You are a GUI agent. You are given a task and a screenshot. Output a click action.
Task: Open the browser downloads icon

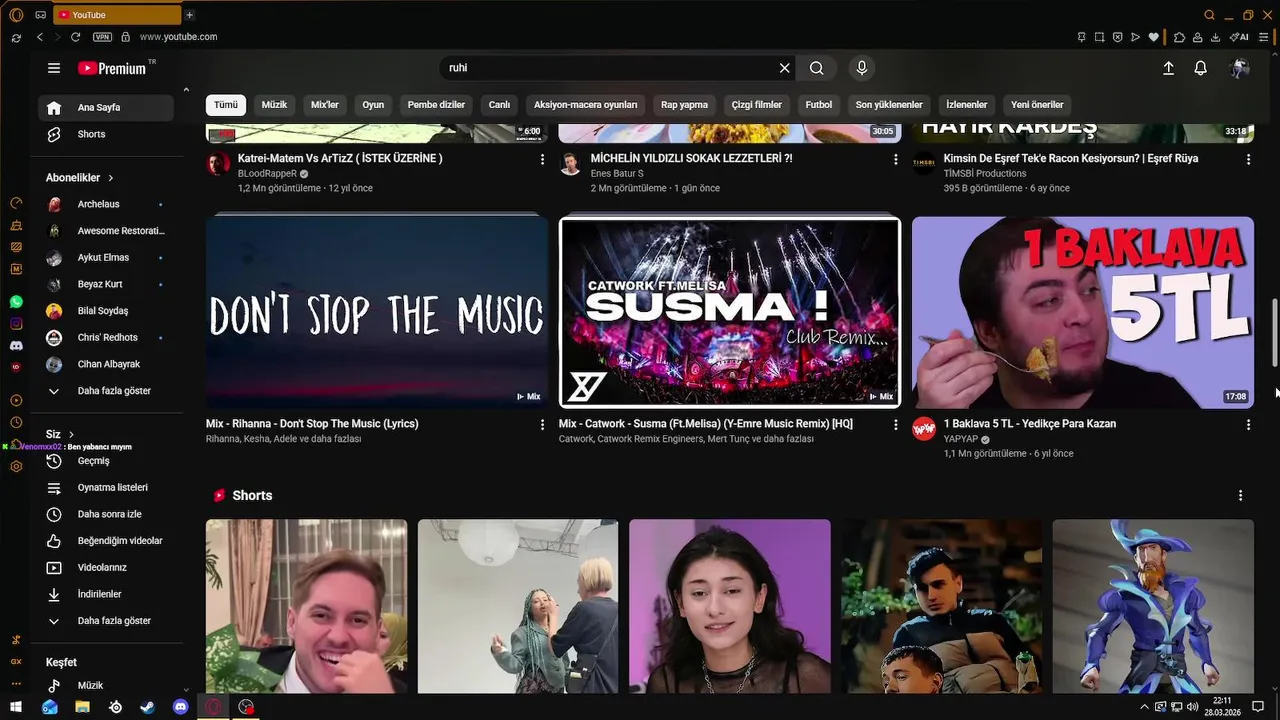pos(1215,37)
